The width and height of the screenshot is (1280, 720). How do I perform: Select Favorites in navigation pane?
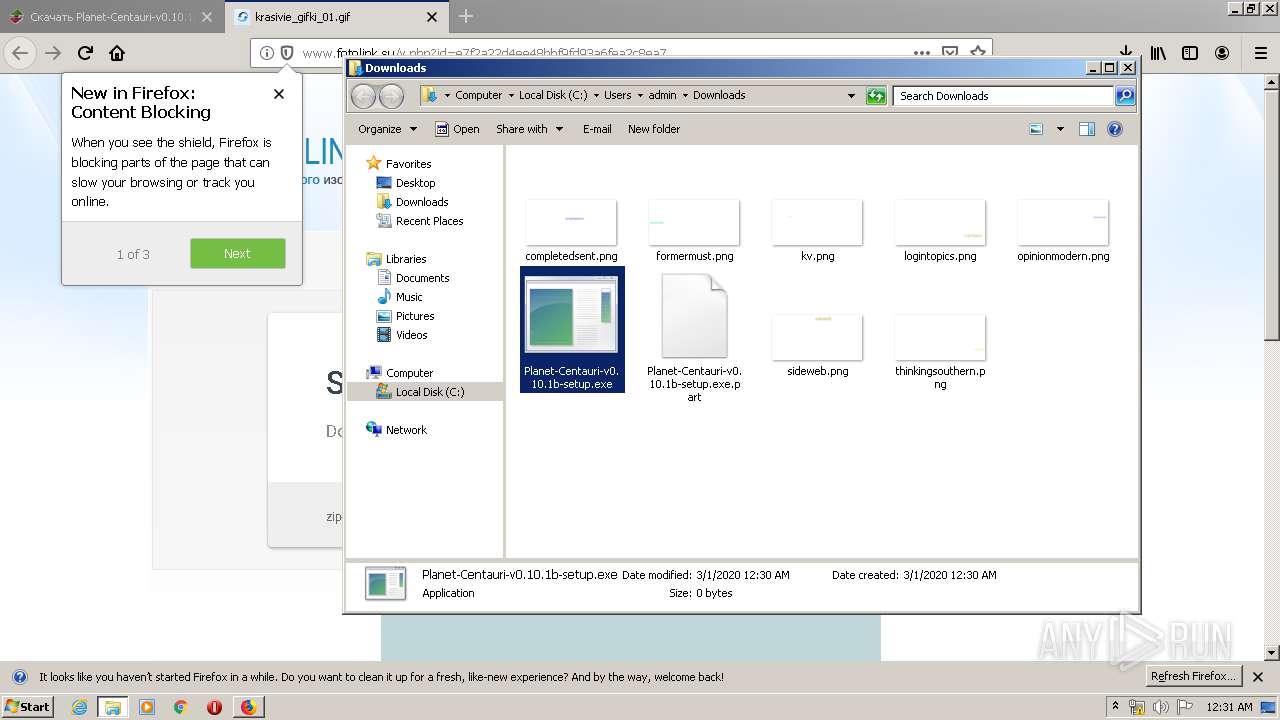coord(399,164)
